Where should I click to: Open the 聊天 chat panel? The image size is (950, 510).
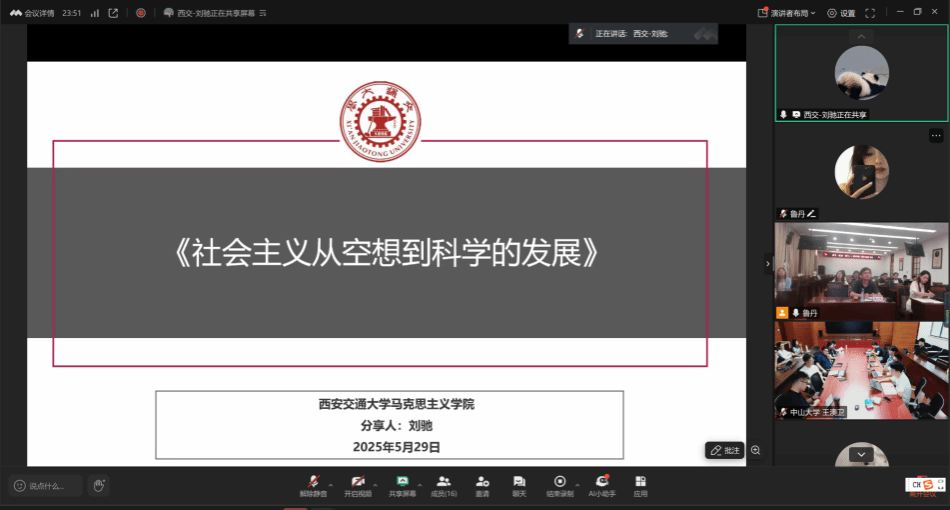pos(519,485)
